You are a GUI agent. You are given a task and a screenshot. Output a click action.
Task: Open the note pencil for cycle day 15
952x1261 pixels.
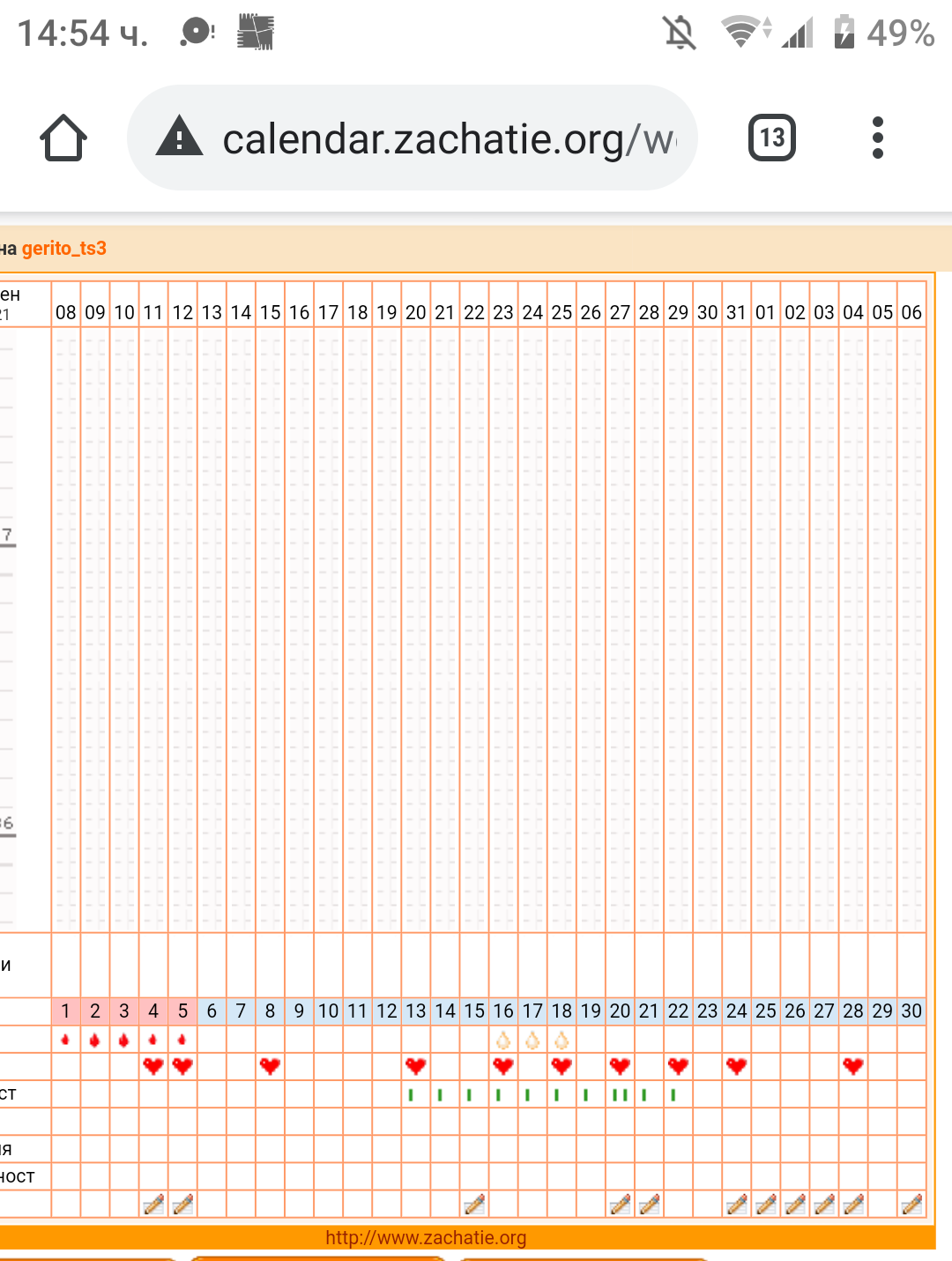[x=474, y=1204]
